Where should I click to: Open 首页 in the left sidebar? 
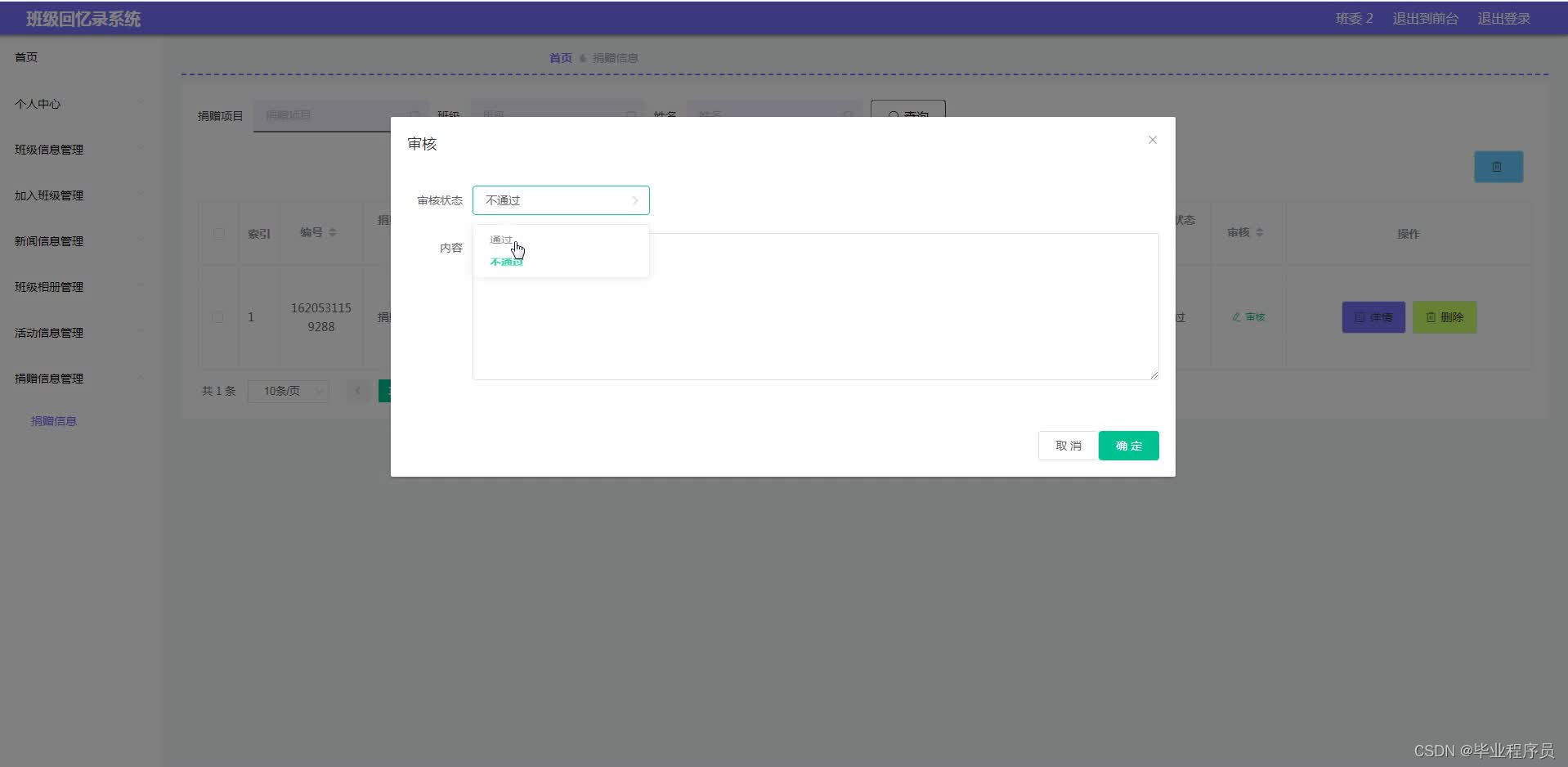coord(26,57)
